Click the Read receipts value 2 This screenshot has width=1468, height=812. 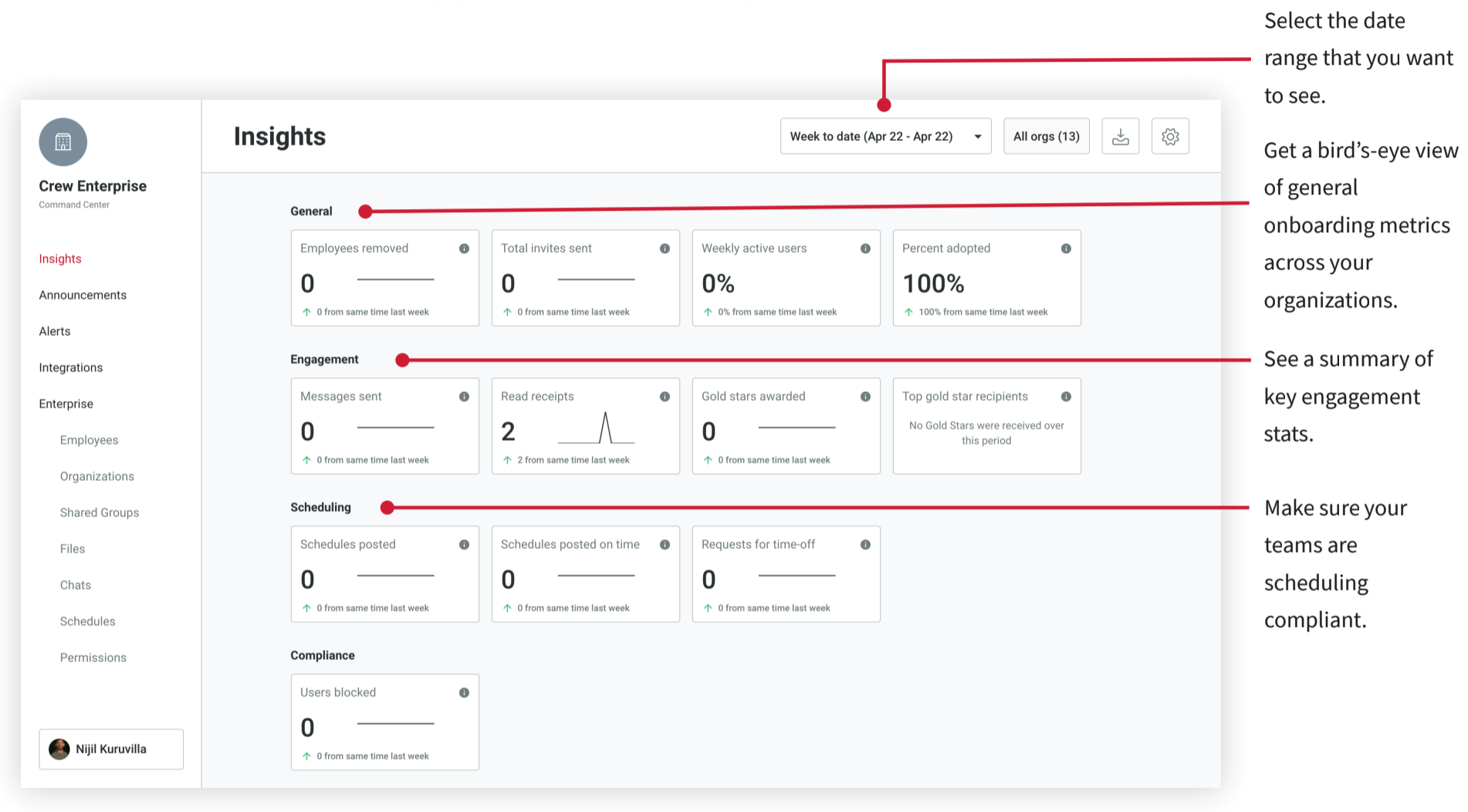click(x=508, y=431)
